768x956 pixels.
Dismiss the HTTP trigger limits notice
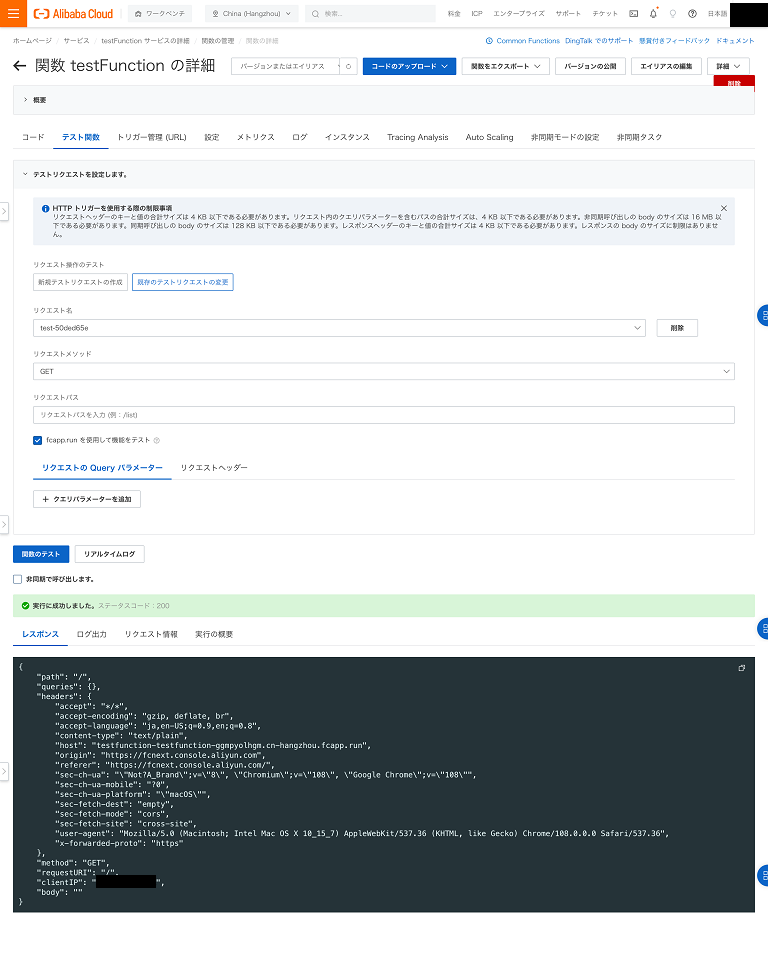click(x=724, y=208)
